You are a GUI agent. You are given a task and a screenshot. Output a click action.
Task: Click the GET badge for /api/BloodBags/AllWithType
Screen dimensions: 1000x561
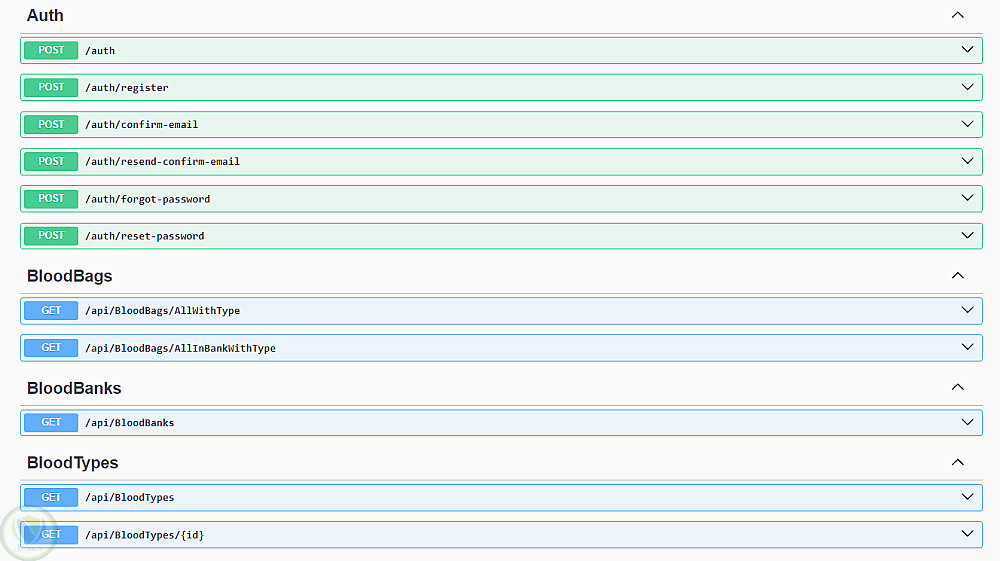click(x=51, y=310)
